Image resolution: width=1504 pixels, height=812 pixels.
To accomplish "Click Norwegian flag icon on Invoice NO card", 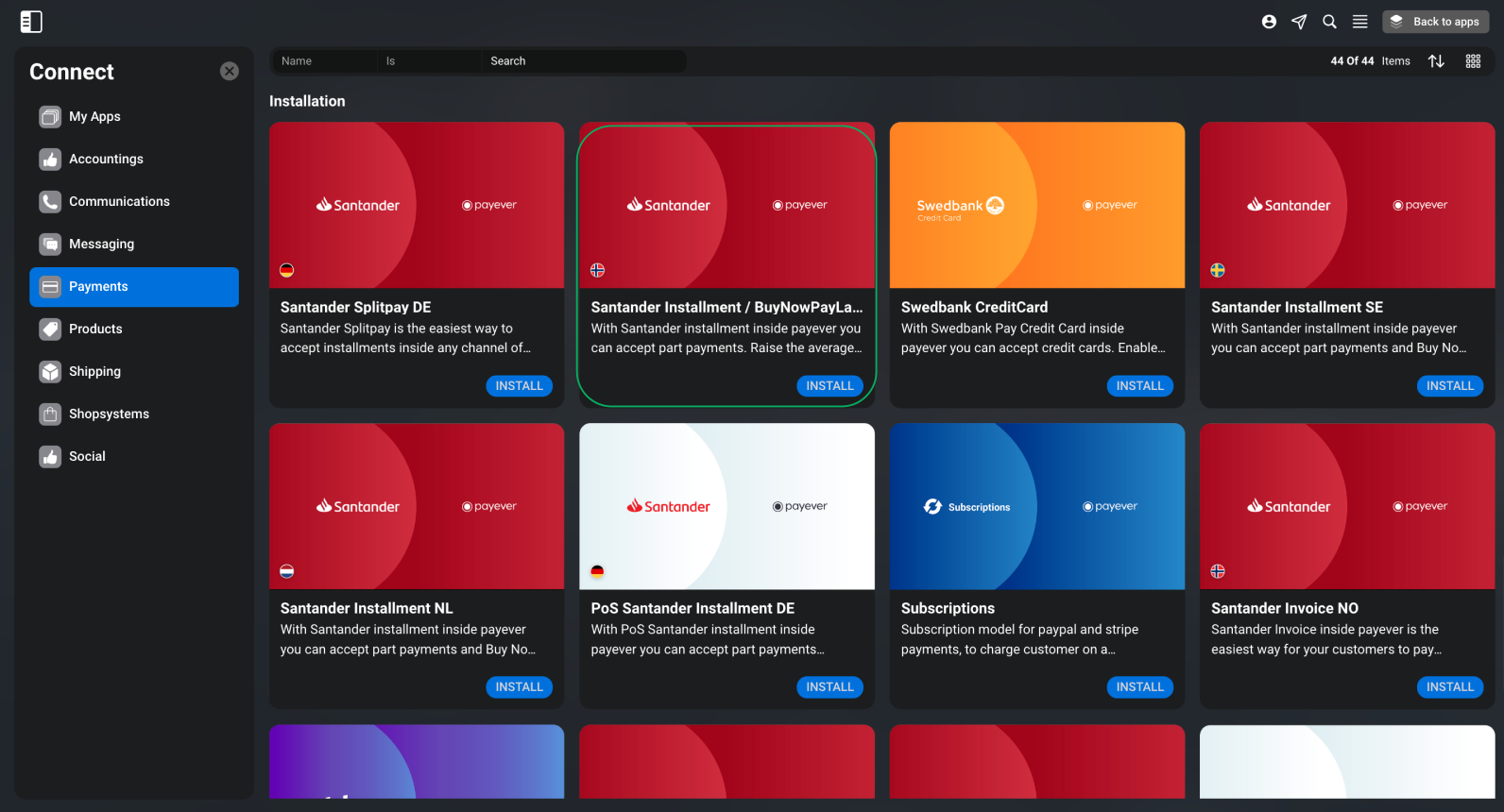I will (x=1218, y=571).
